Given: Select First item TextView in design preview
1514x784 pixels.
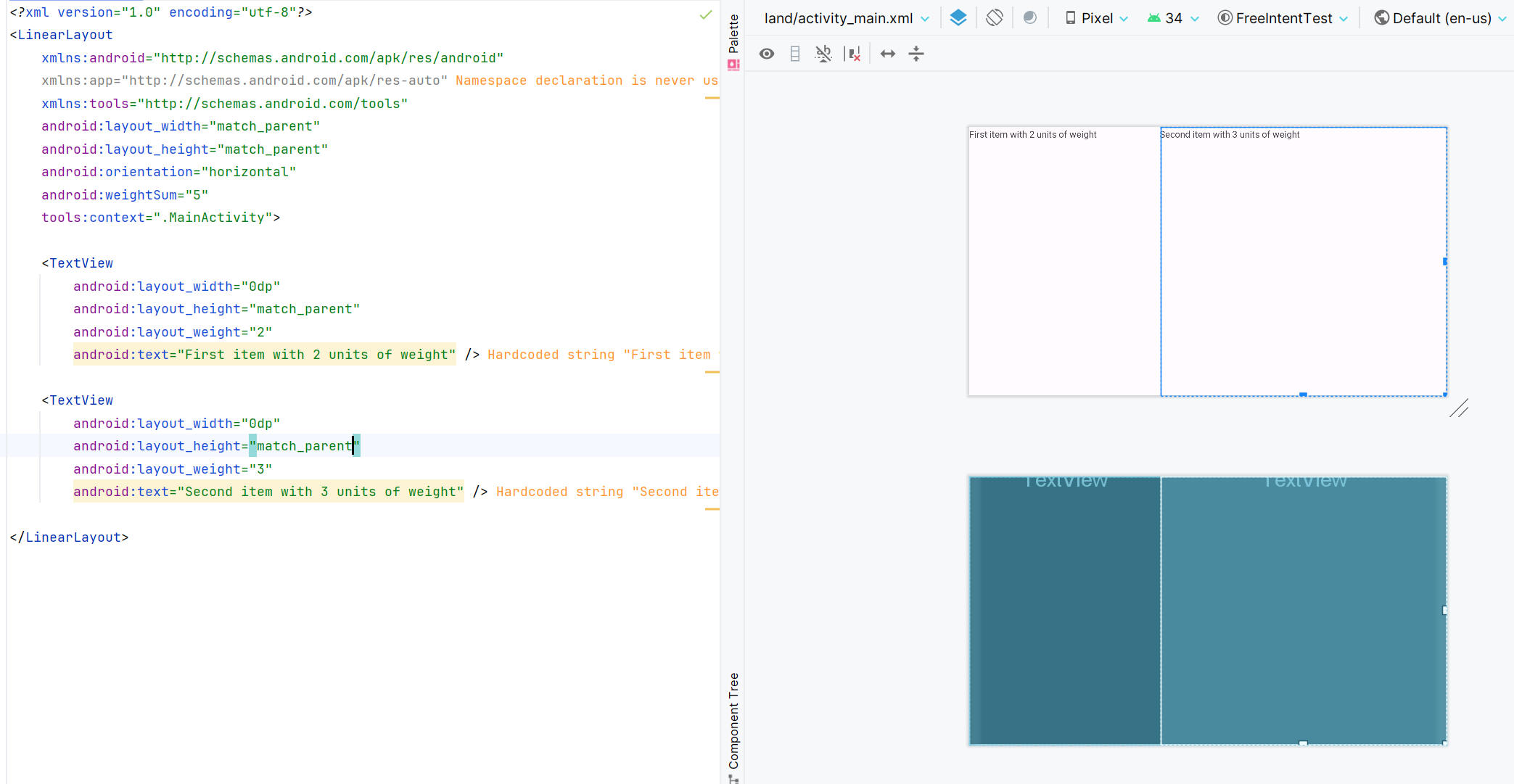Looking at the screenshot, I should (x=1063, y=261).
